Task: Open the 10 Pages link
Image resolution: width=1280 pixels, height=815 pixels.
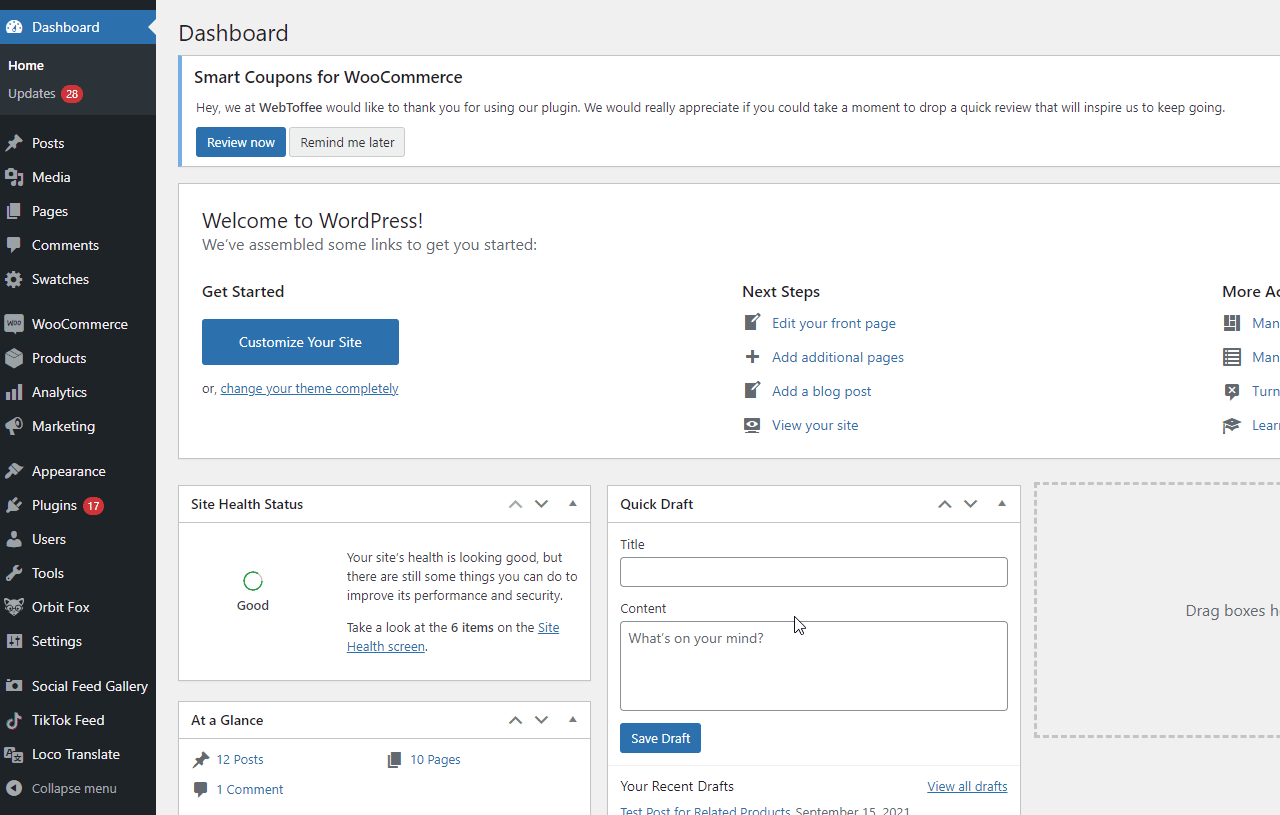Action: pyautogui.click(x=435, y=760)
